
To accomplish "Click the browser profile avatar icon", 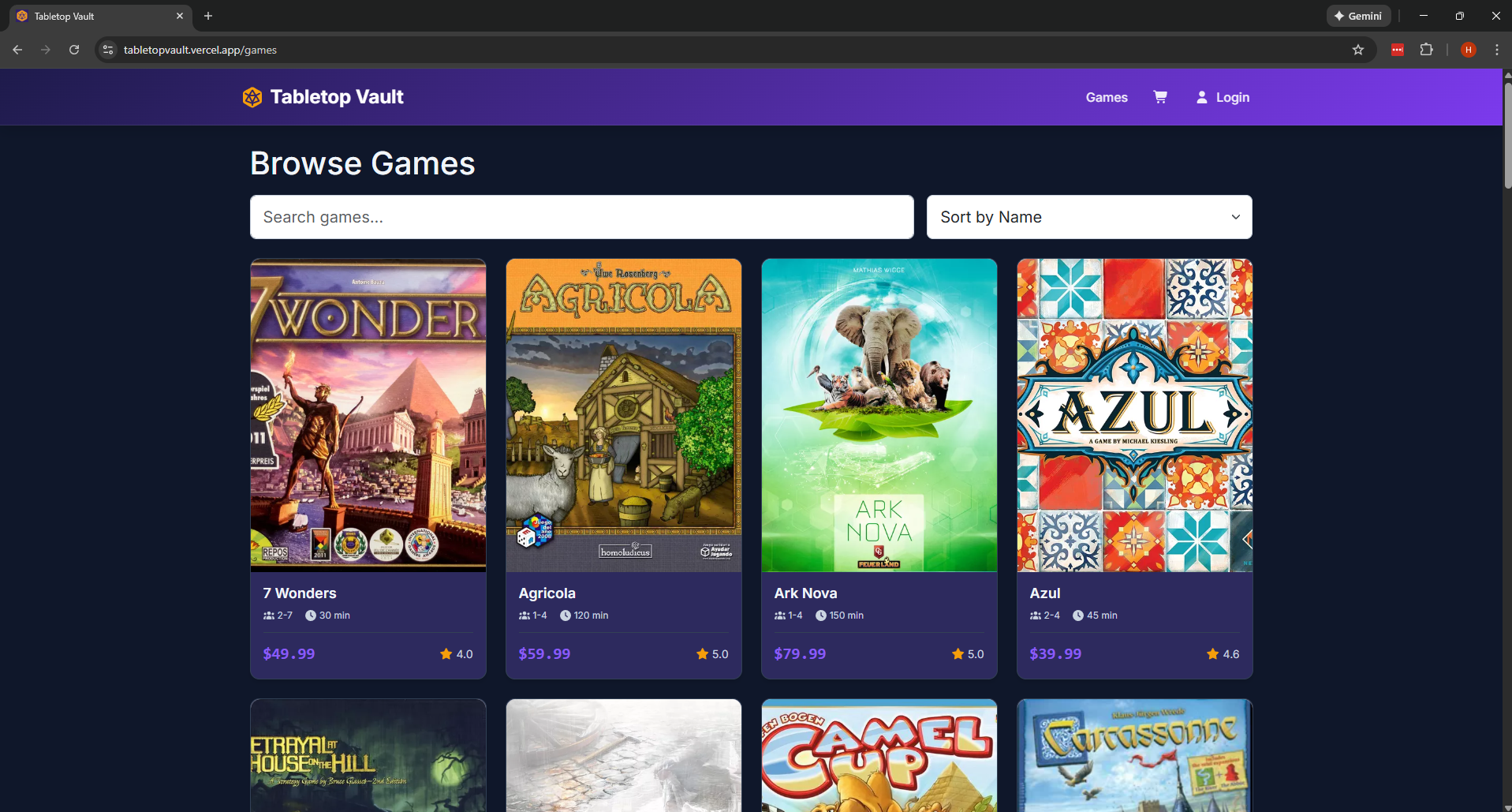I will tap(1468, 50).
